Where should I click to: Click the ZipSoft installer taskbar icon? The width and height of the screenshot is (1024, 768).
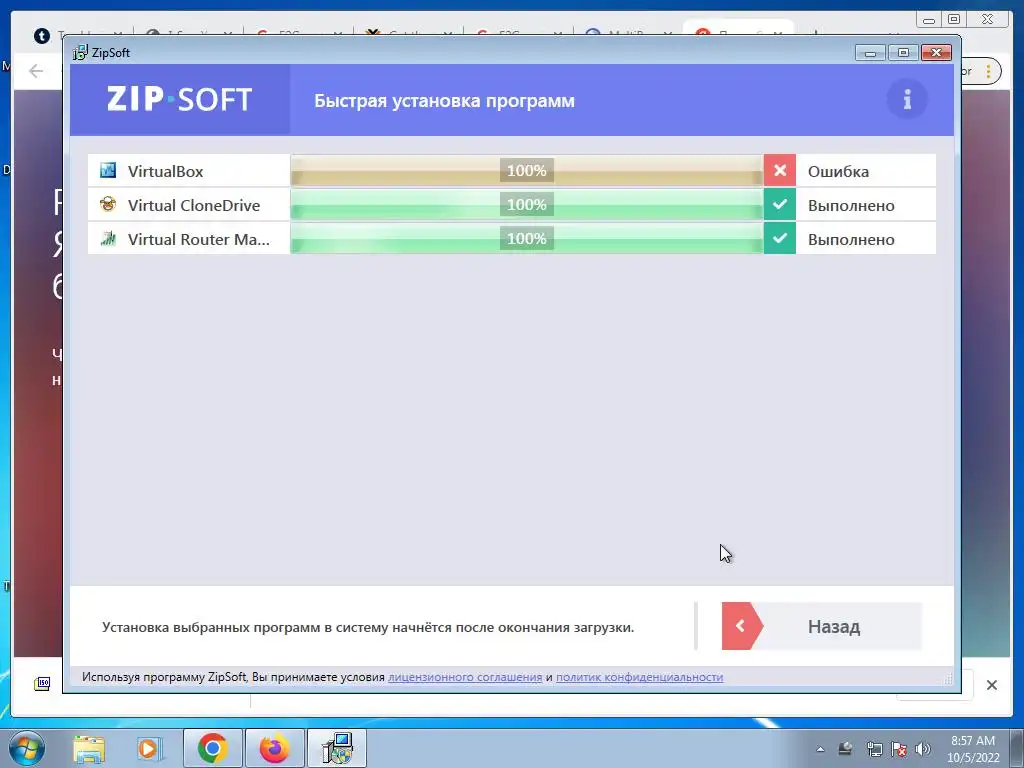pyautogui.click(x=337, y=748)
